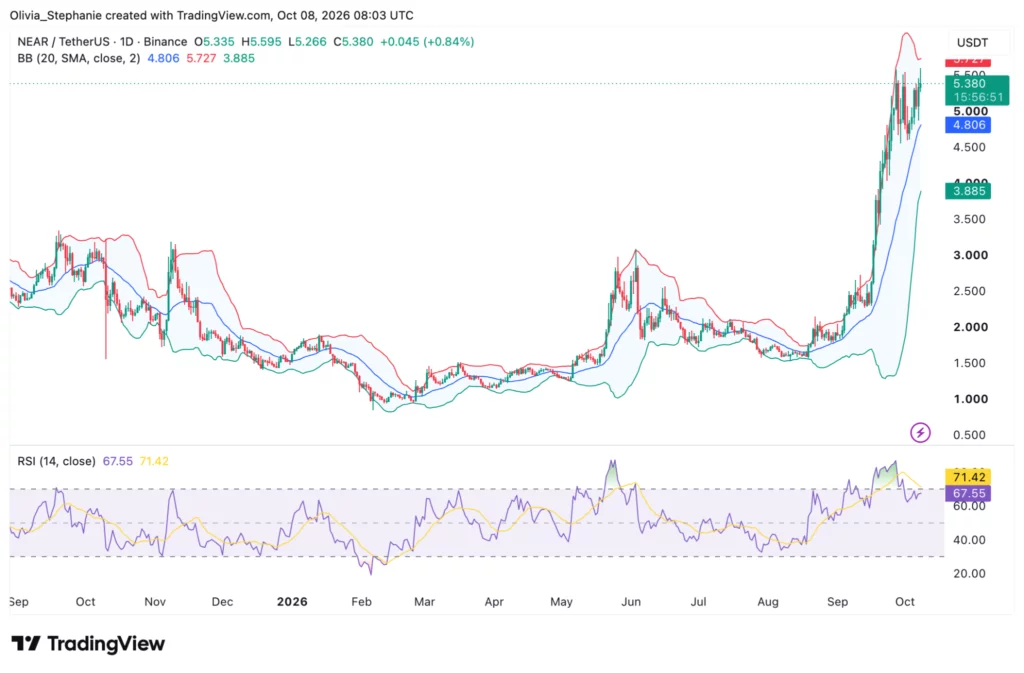
Task: Select the BB (20, SMA, close, 2) legend
Action: point(78,58)
